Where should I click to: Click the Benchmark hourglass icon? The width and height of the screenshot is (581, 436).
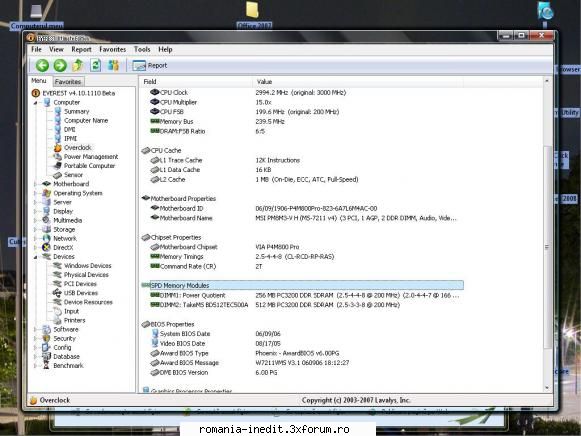tap(46, 366)
